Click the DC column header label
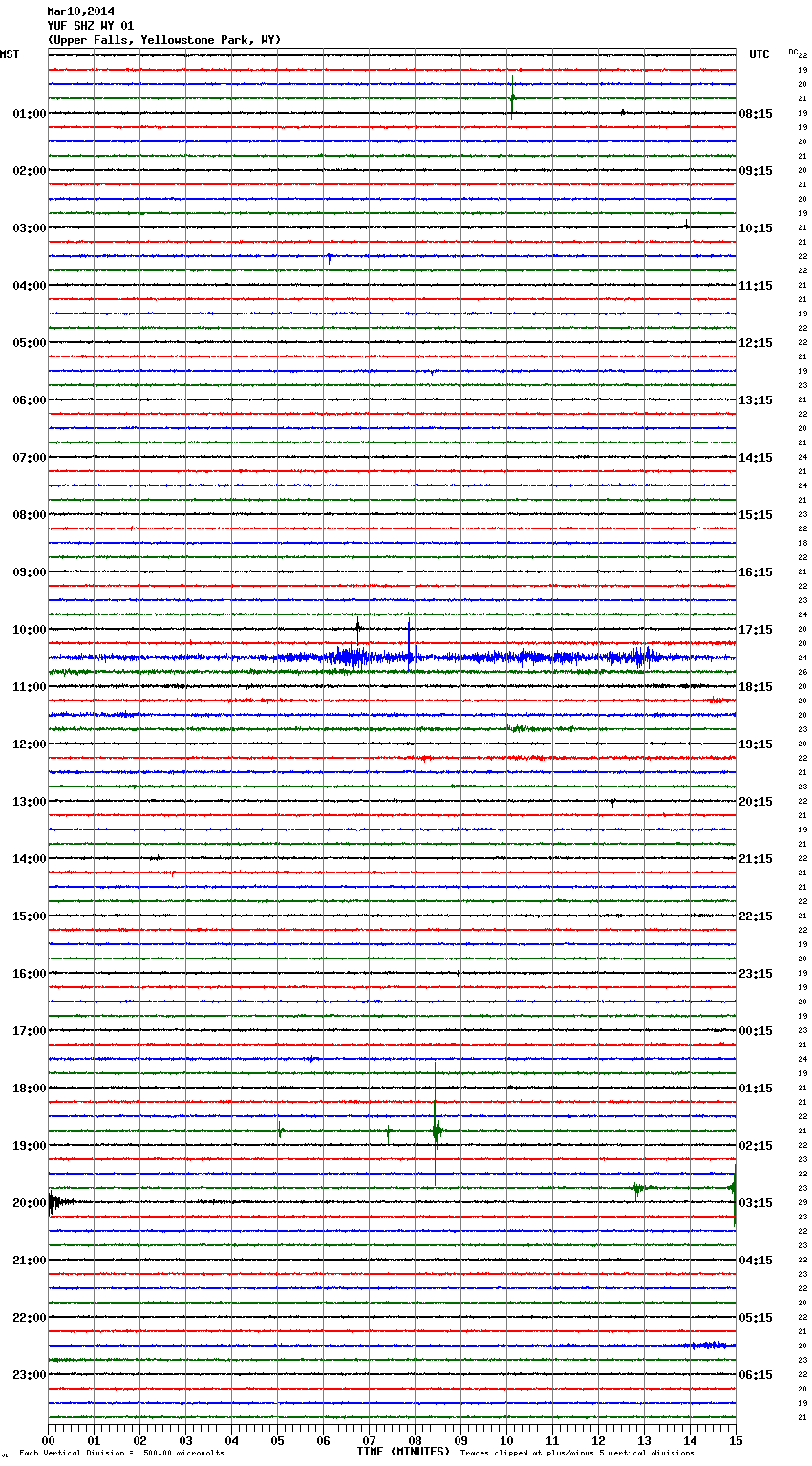This screenshot has width=812, height=1466. click(793, 52)
